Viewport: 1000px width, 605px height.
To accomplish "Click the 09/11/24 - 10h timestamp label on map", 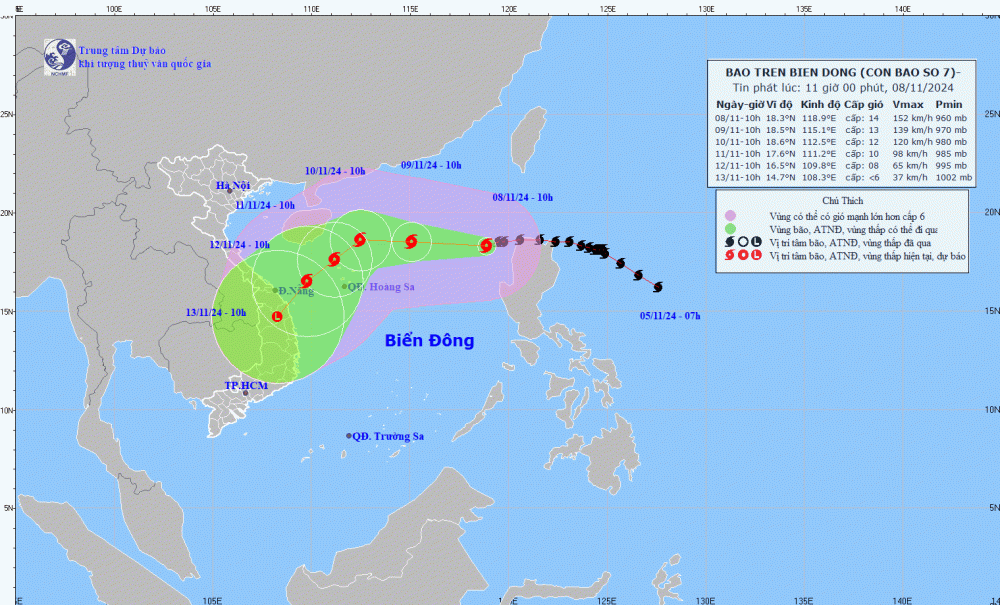I will 431,165.
